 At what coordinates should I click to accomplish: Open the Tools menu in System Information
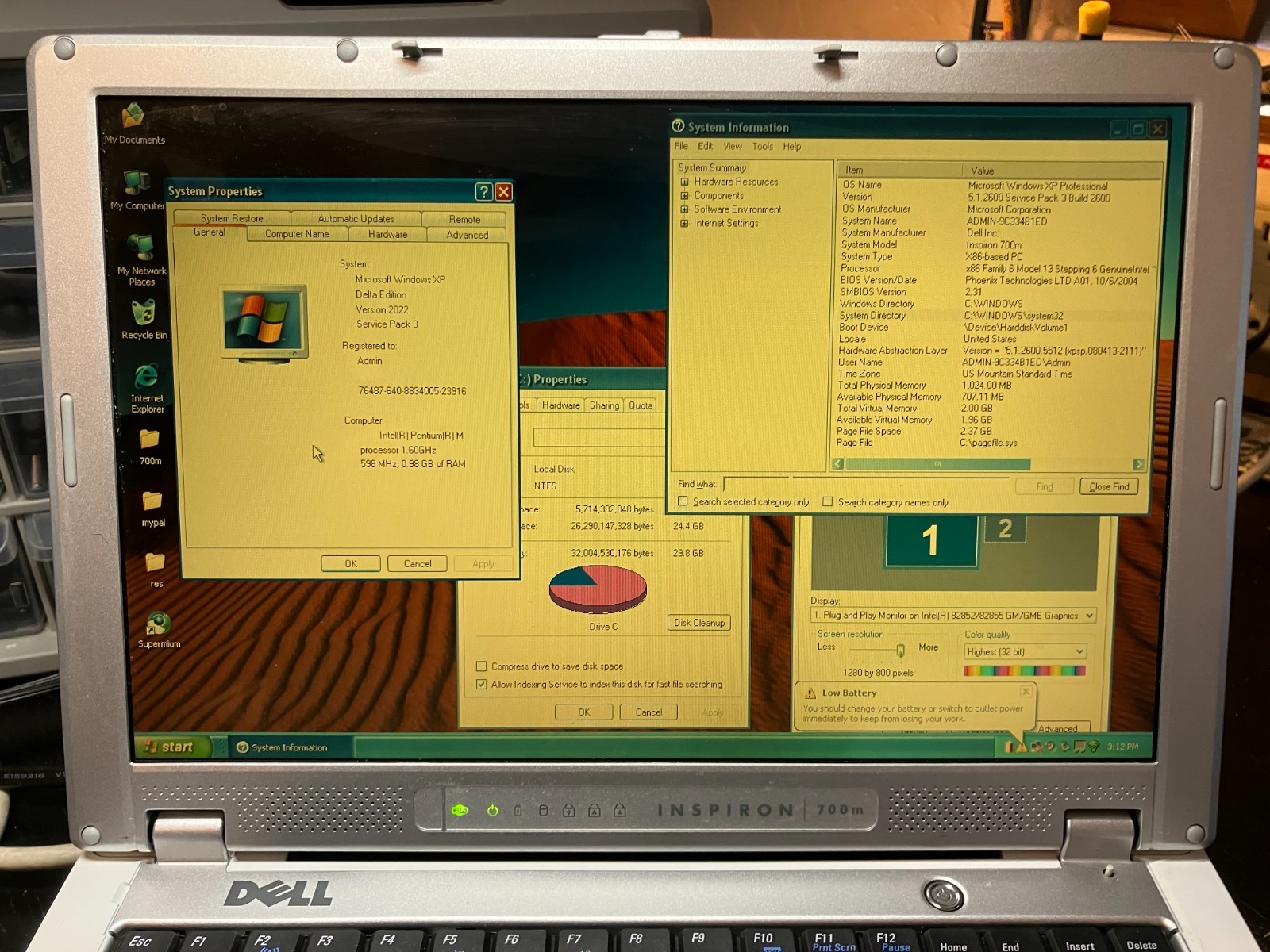[x=763, y=147]
